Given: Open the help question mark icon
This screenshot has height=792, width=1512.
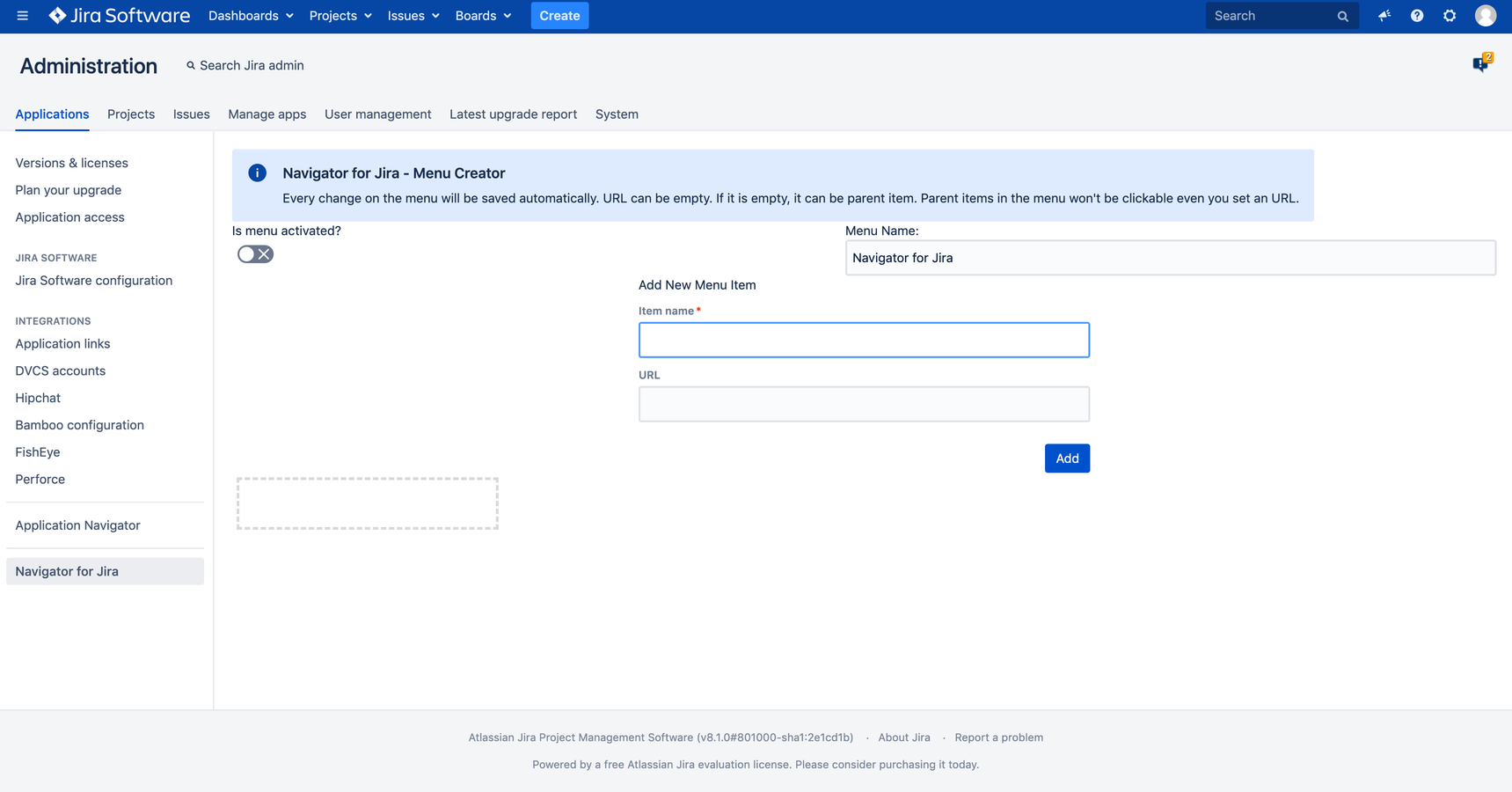Looking at the screenshot, I should pos(1417,16).
